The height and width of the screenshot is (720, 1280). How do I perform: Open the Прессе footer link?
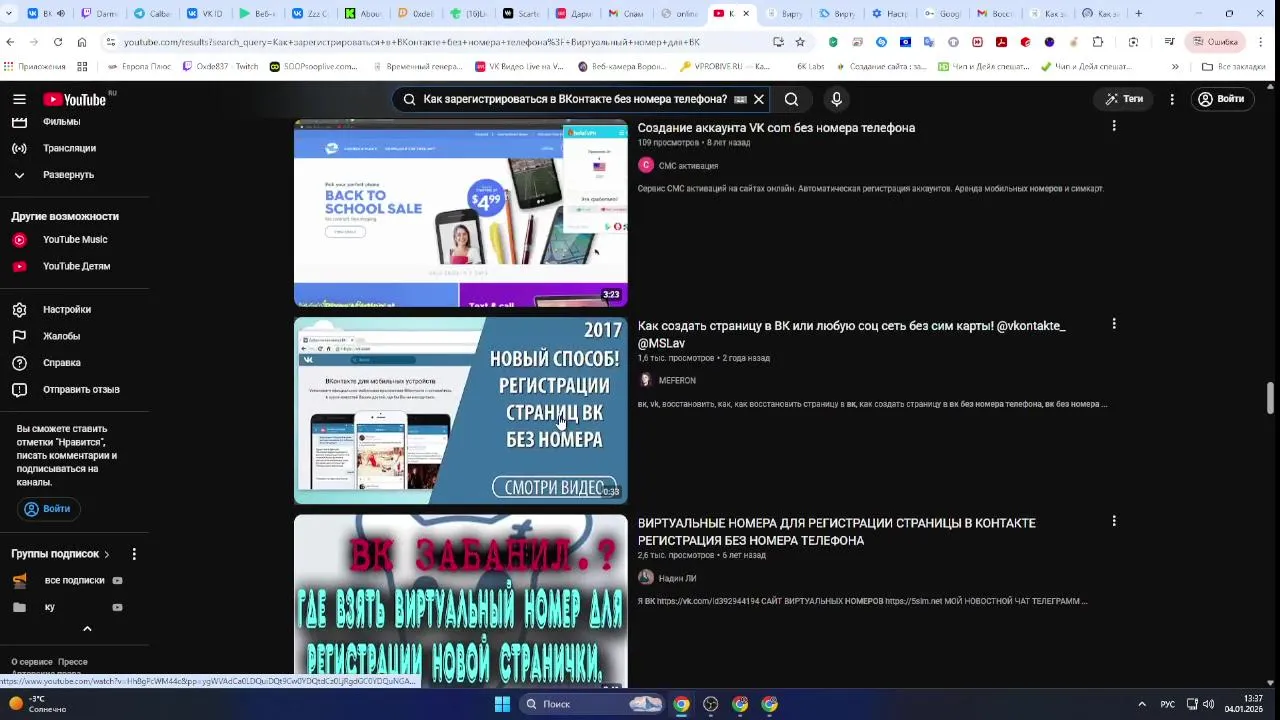73,662
